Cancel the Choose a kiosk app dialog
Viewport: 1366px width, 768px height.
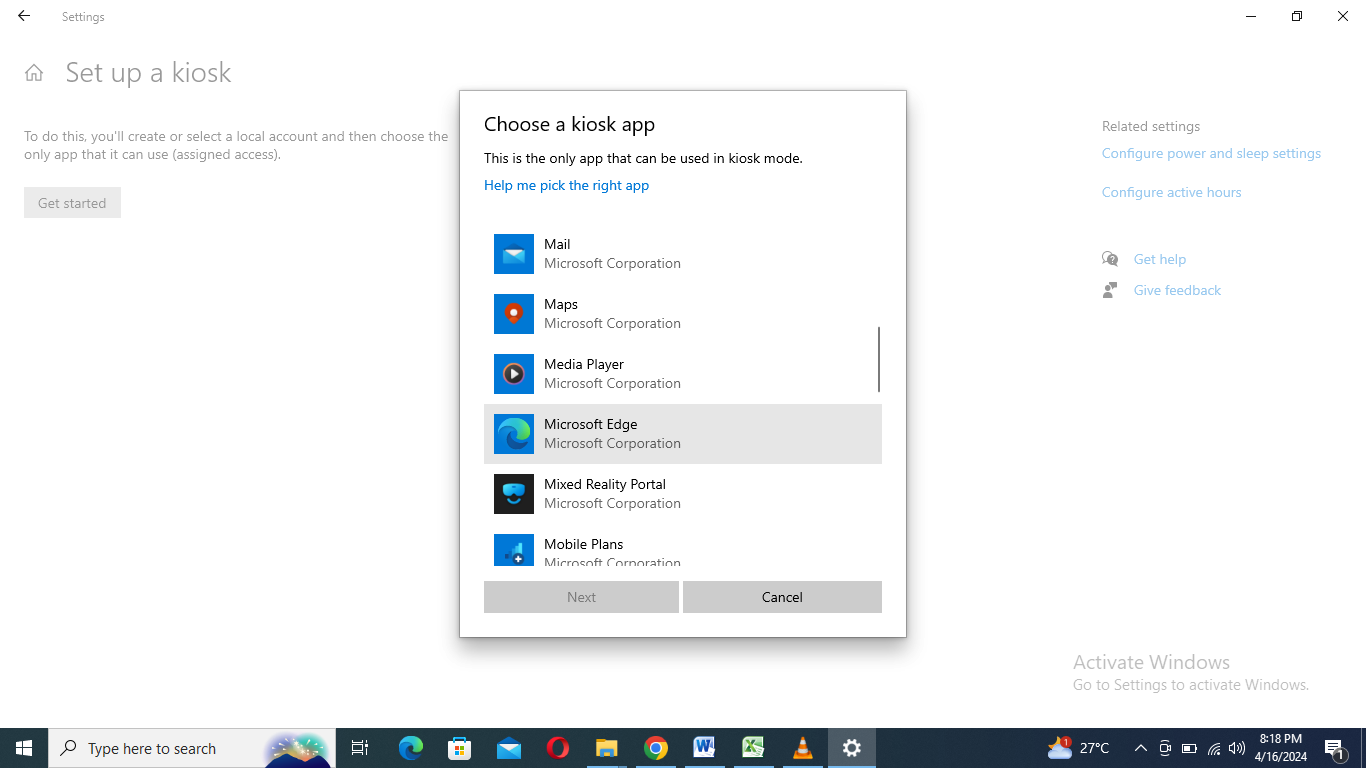(x=782, y=597)
